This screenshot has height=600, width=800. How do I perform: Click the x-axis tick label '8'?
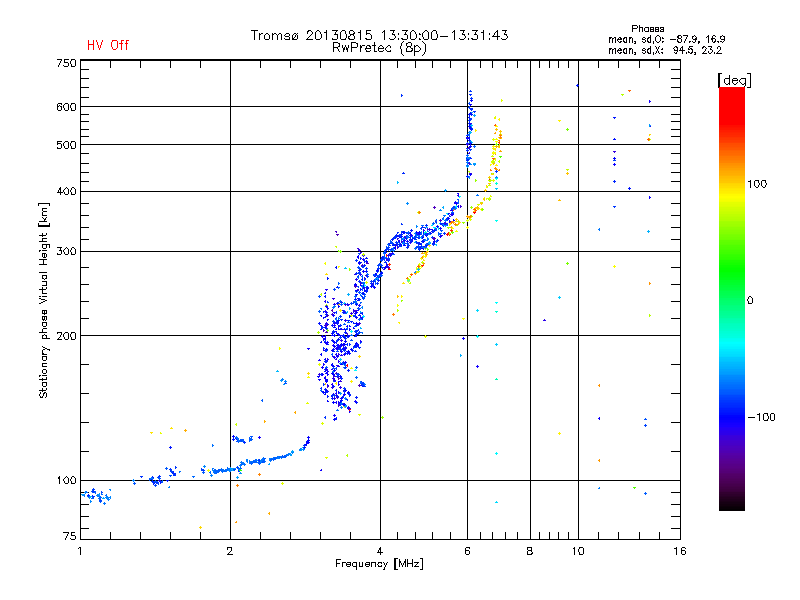[x=530, y=551]
